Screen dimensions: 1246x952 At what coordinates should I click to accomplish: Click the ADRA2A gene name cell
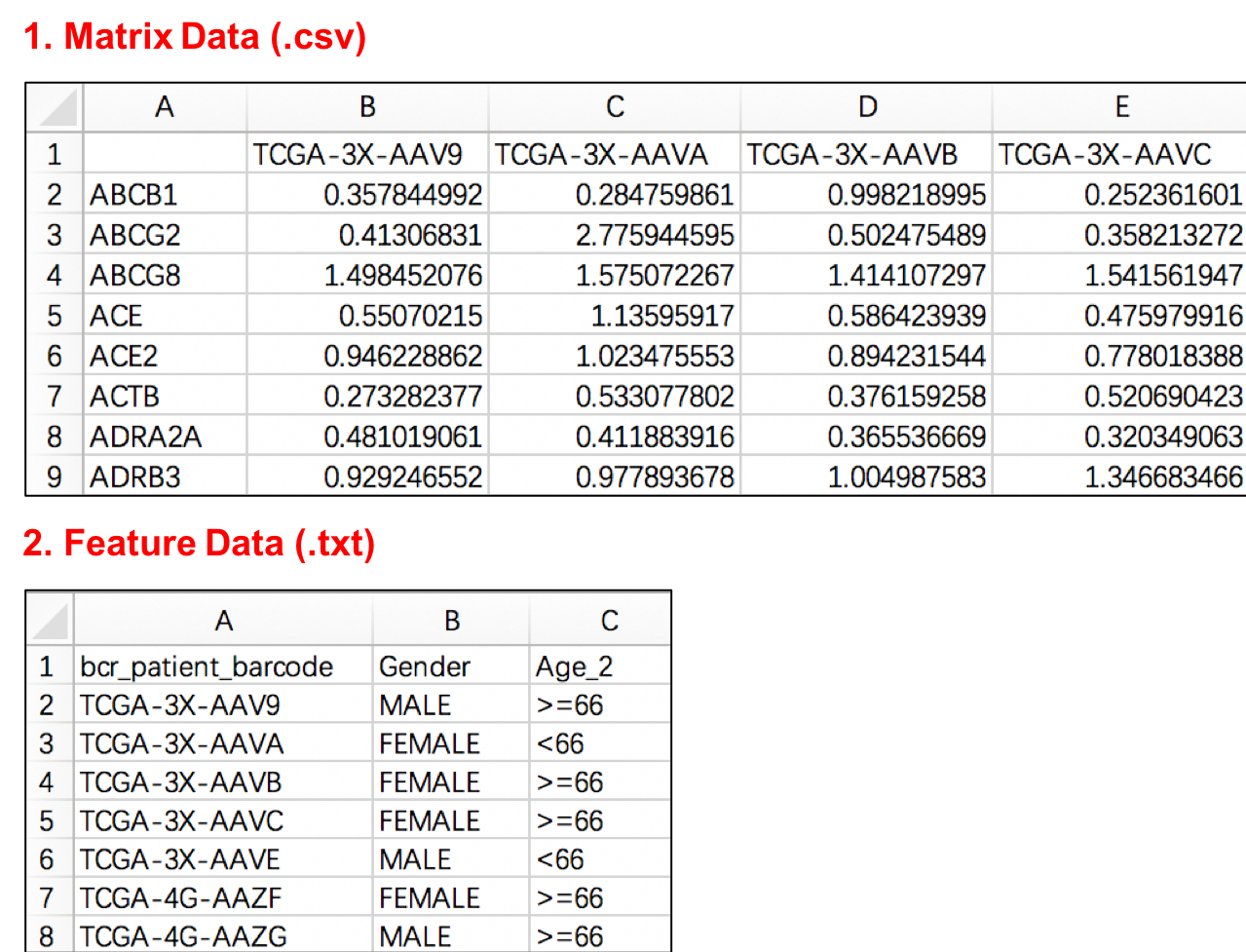click(164, 437)
